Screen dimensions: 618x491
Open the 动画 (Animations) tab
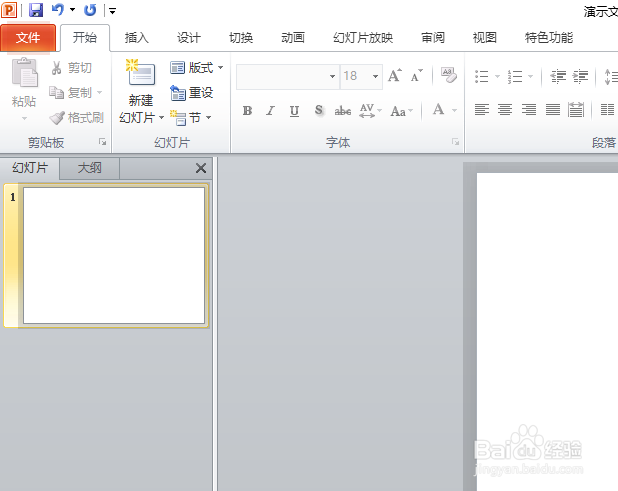(x=293, y=38)
